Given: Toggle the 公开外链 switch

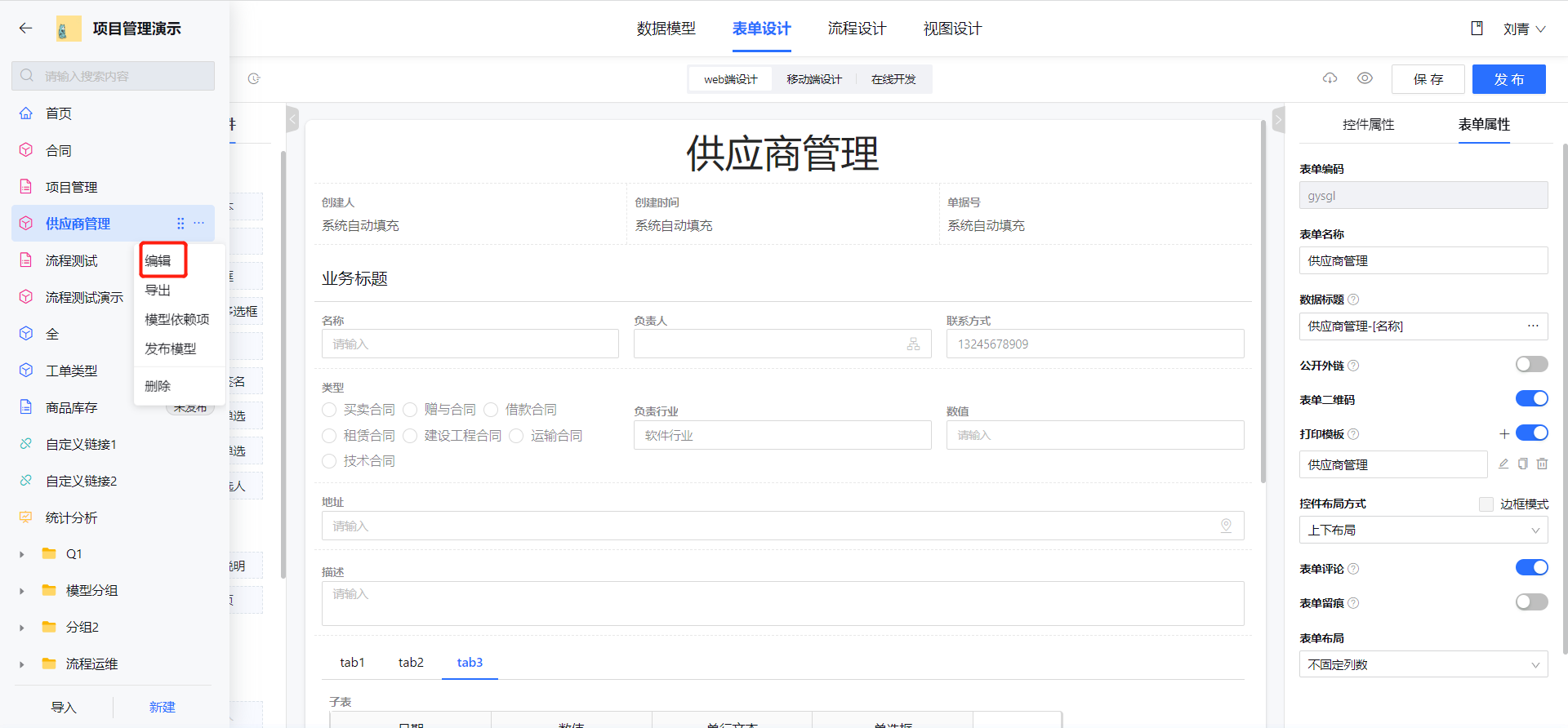Looking at the screenshot, I should point(1531,364).
